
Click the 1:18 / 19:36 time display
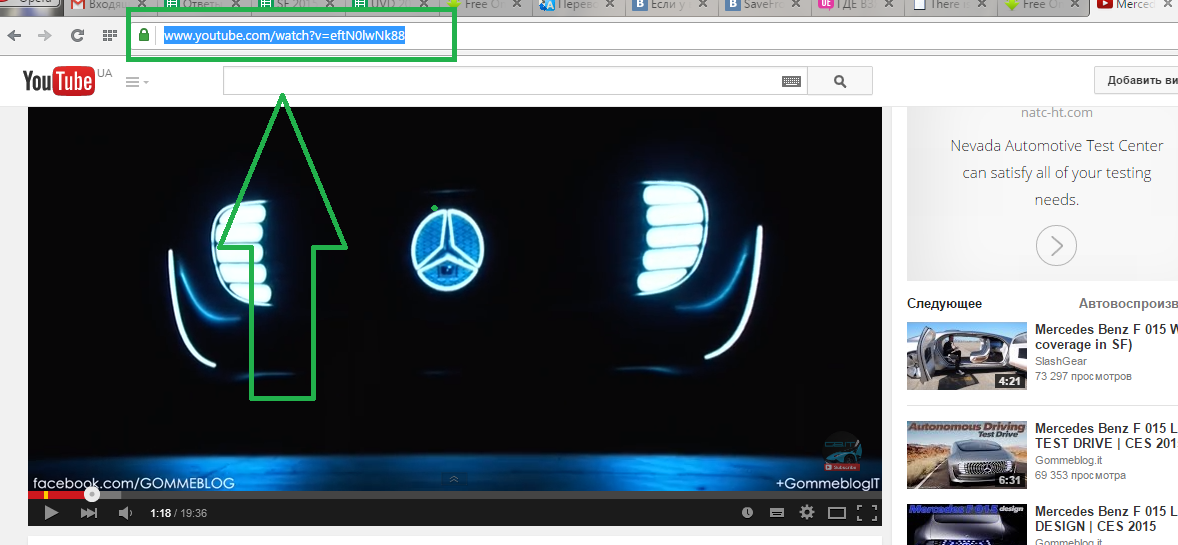point(178,513)
